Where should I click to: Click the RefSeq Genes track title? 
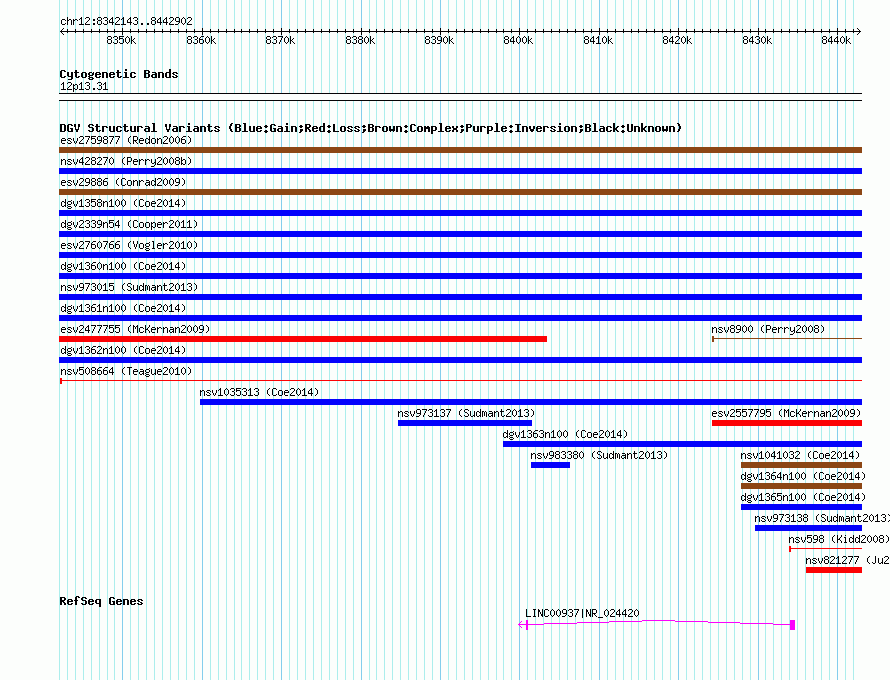tap(101, 601)
